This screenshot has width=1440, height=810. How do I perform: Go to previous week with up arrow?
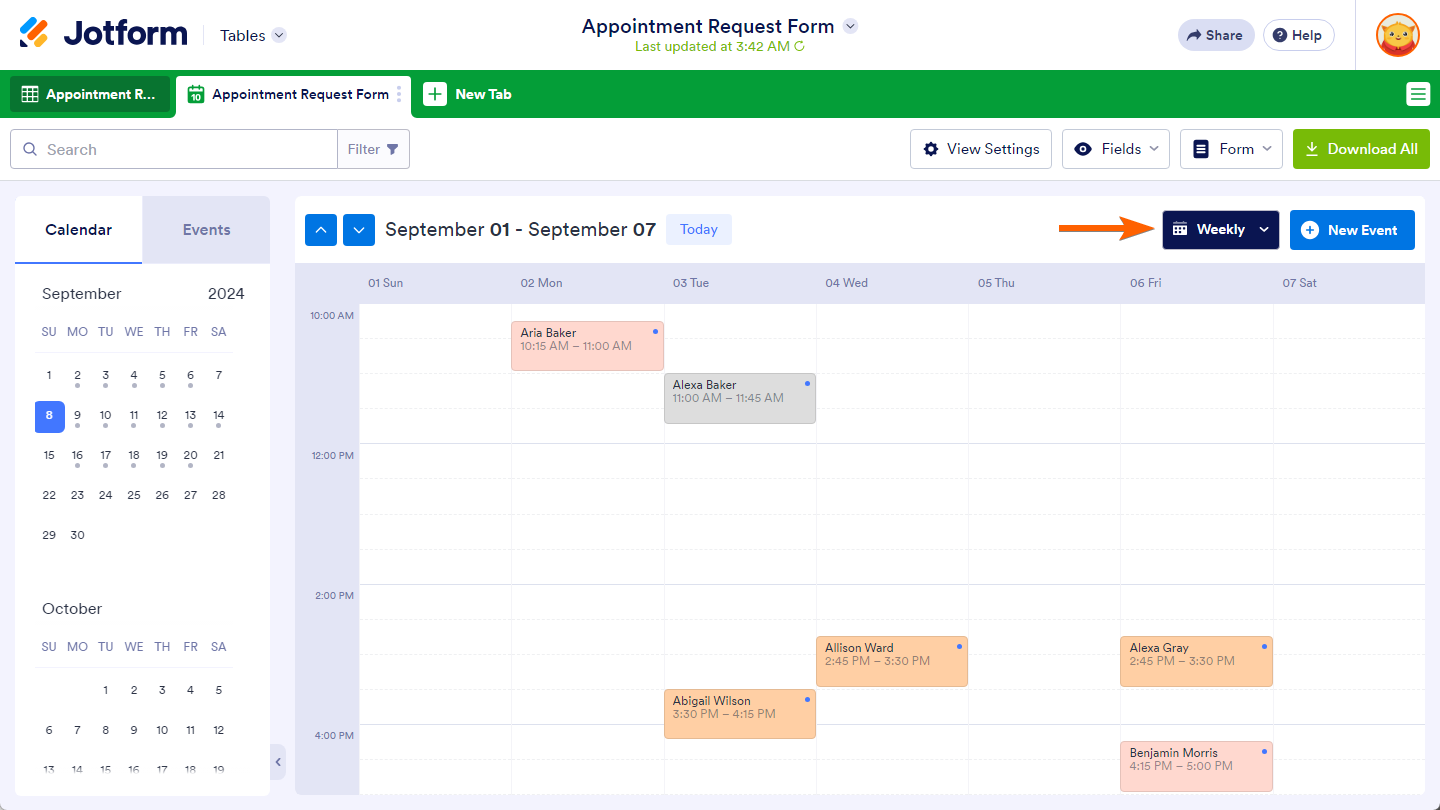[320, 230]
